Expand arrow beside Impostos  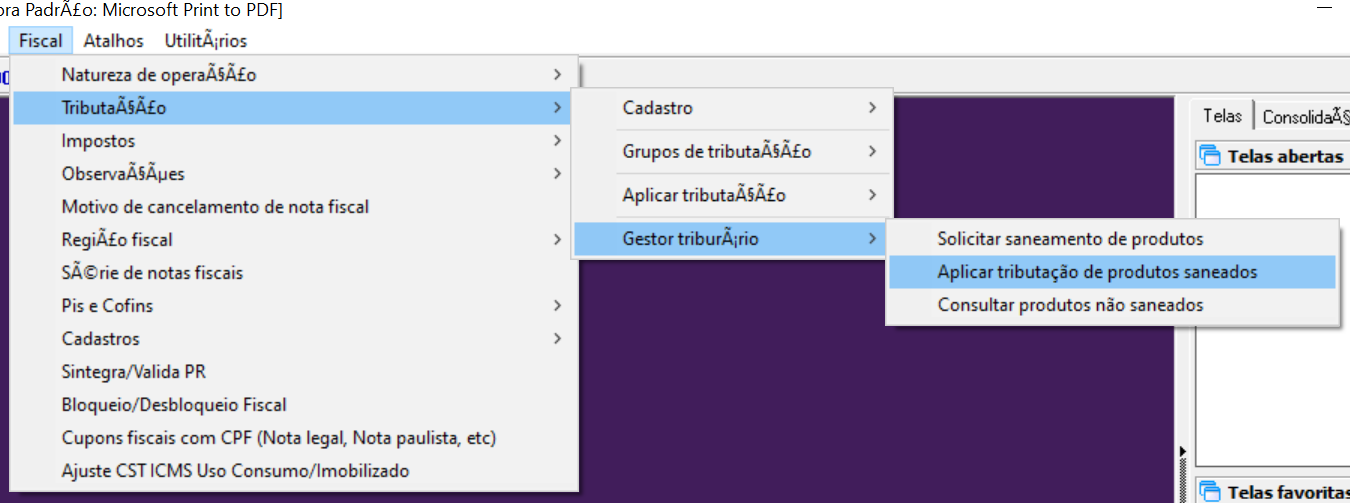(x=557, y=140)
